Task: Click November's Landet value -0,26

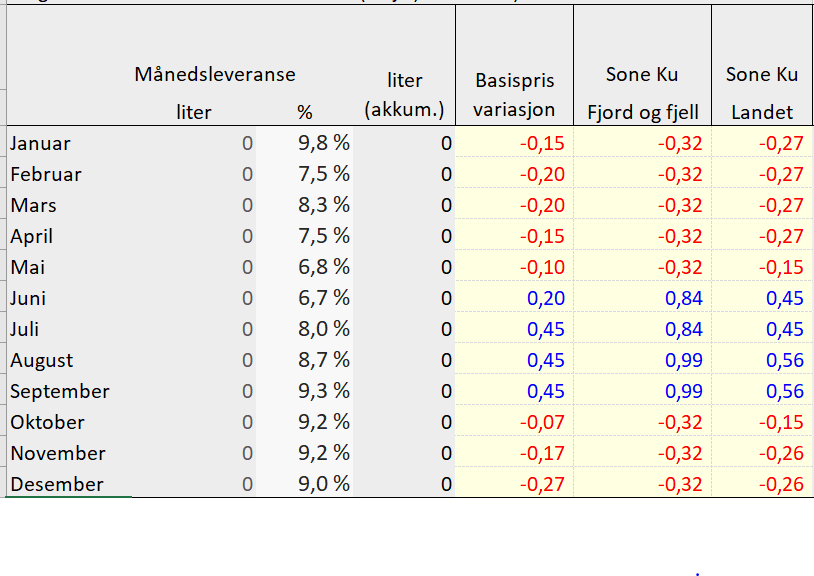Action: coord(781,453)
